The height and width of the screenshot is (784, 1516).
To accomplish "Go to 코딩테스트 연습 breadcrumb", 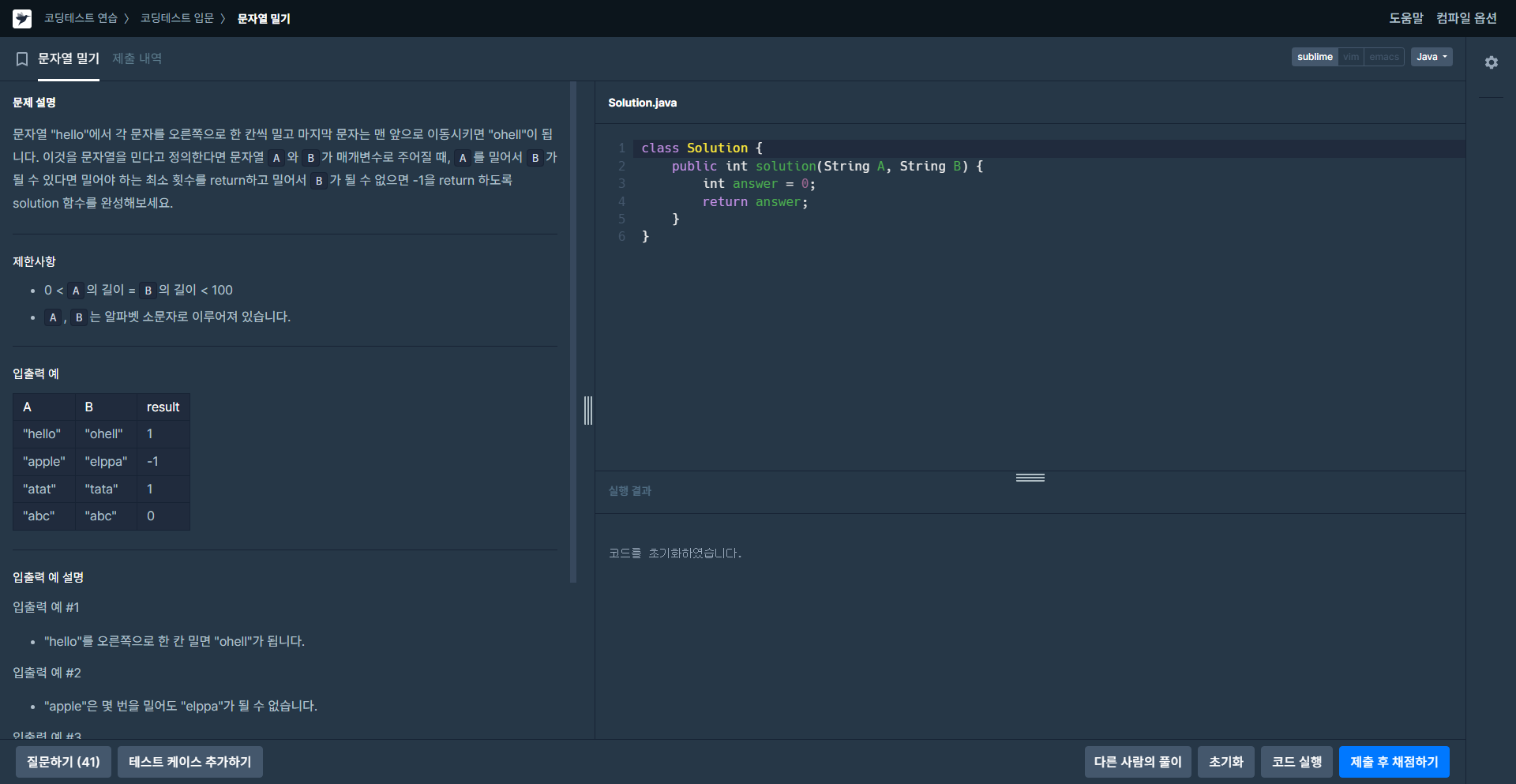I will pos(81,18).
